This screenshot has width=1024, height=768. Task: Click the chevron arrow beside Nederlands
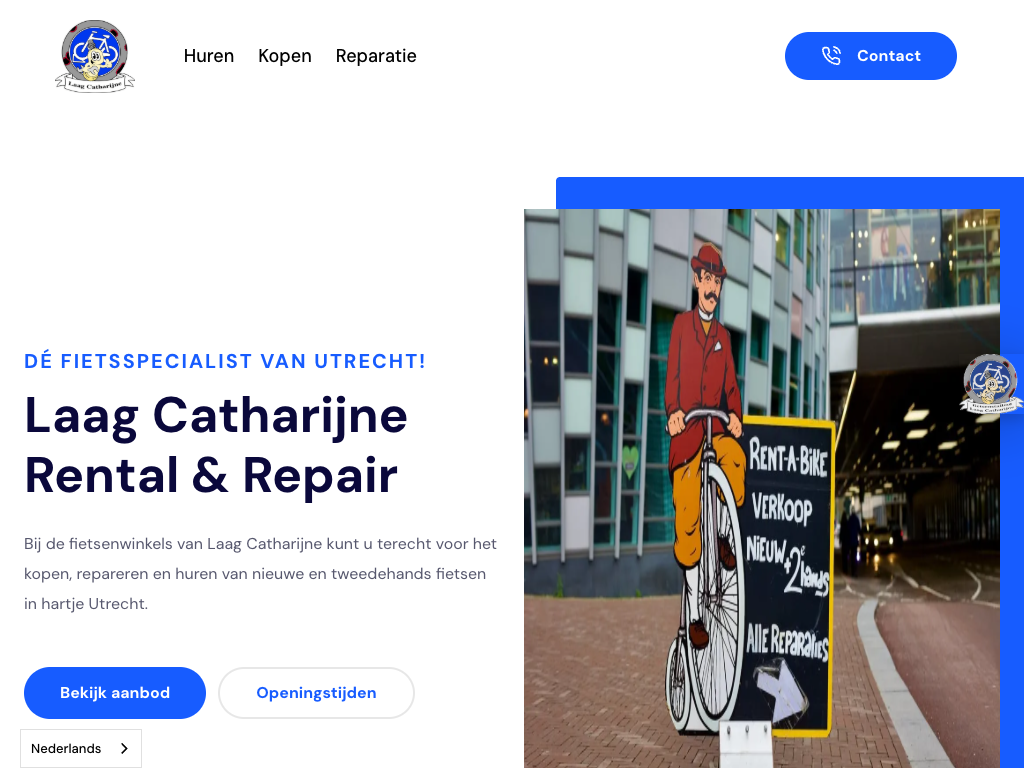(124, 748)
